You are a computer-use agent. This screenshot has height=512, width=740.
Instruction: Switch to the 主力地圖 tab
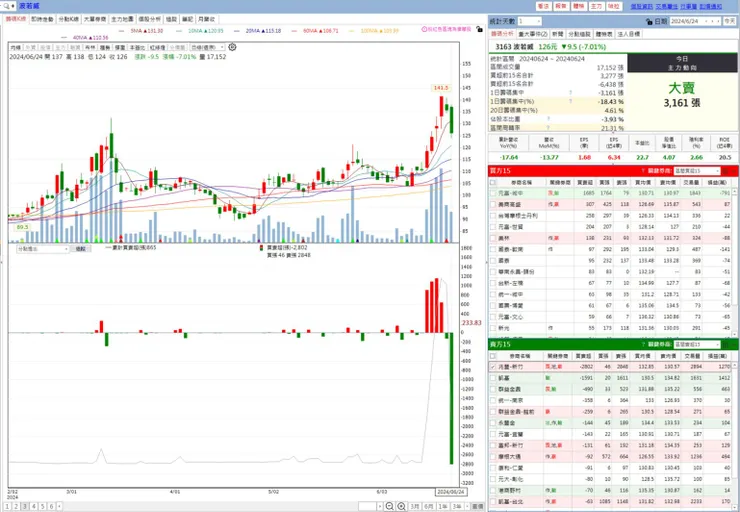[122, 19]
